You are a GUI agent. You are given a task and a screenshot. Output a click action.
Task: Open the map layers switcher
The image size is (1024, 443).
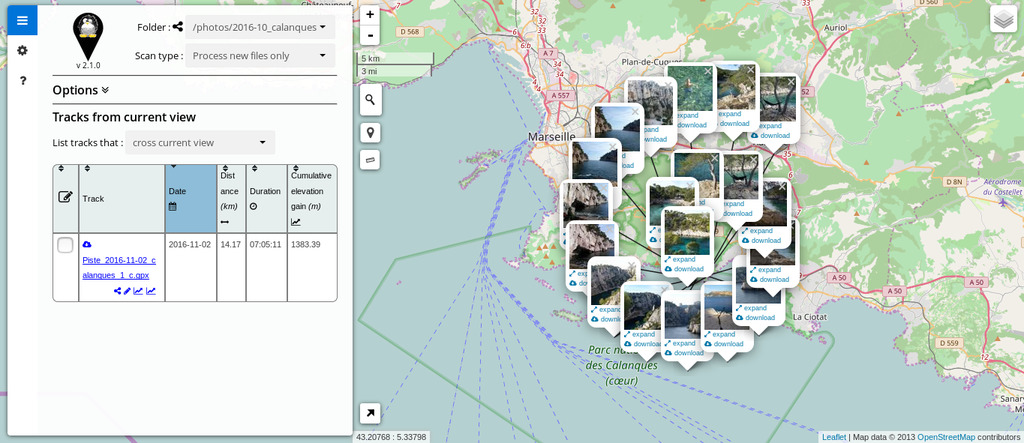[x=1003, y=20]
